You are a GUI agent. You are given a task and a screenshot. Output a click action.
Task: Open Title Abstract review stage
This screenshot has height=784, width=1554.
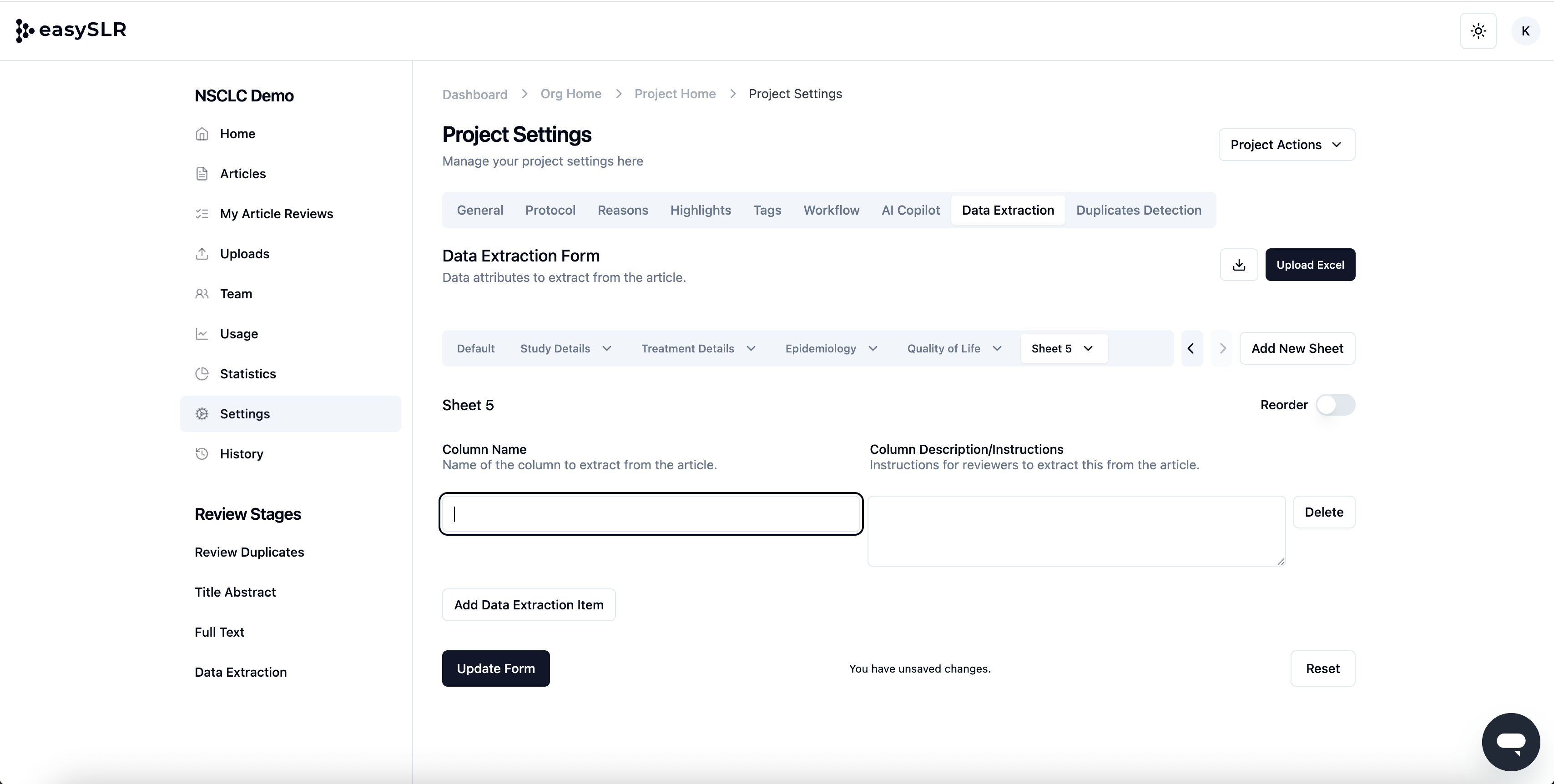(235, 592)
